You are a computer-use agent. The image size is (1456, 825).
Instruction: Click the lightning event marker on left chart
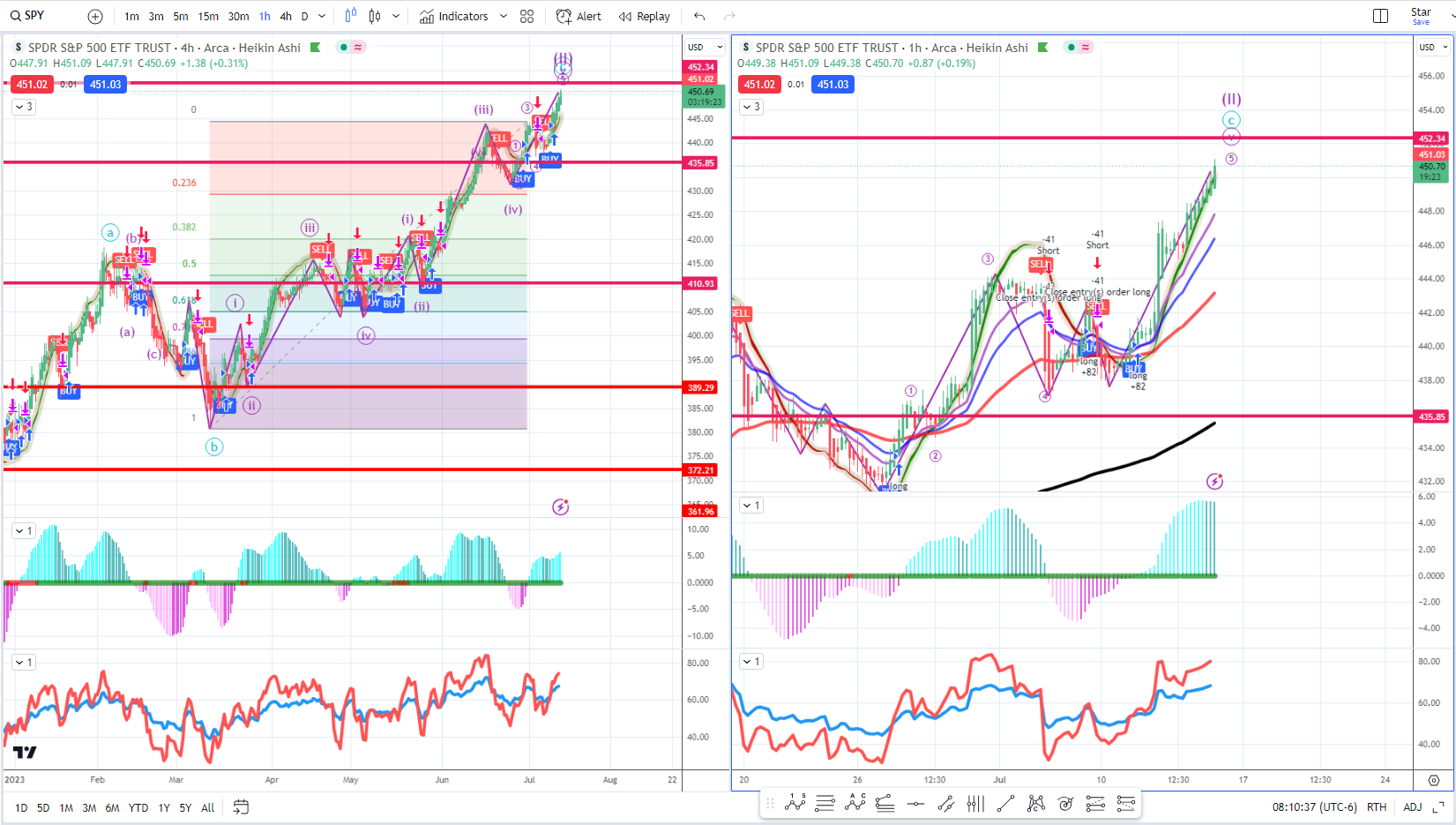(561, 506)
